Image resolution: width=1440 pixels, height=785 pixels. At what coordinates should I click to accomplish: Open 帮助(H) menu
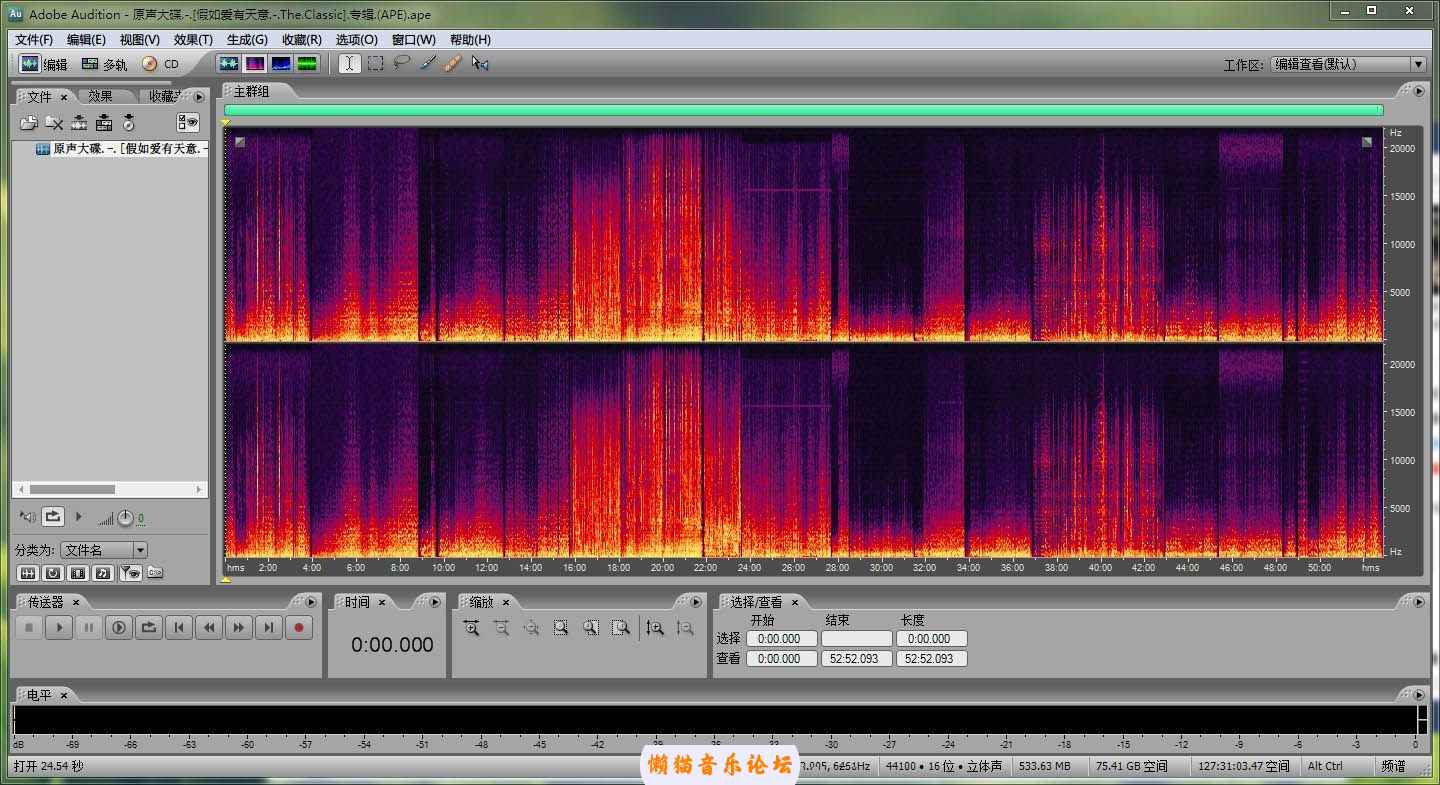(x=470, y=40)
